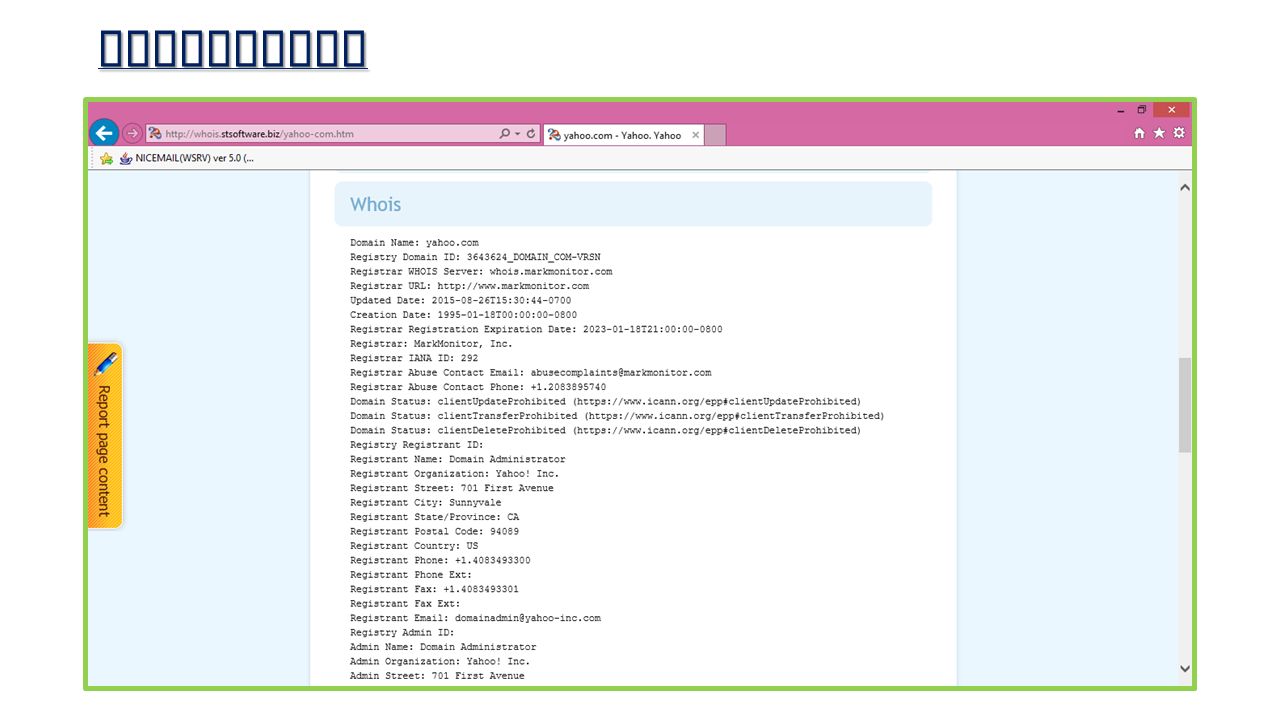Click Registrar Abuse Contact Phone line
1280x720 pixels.
(478, 387)
